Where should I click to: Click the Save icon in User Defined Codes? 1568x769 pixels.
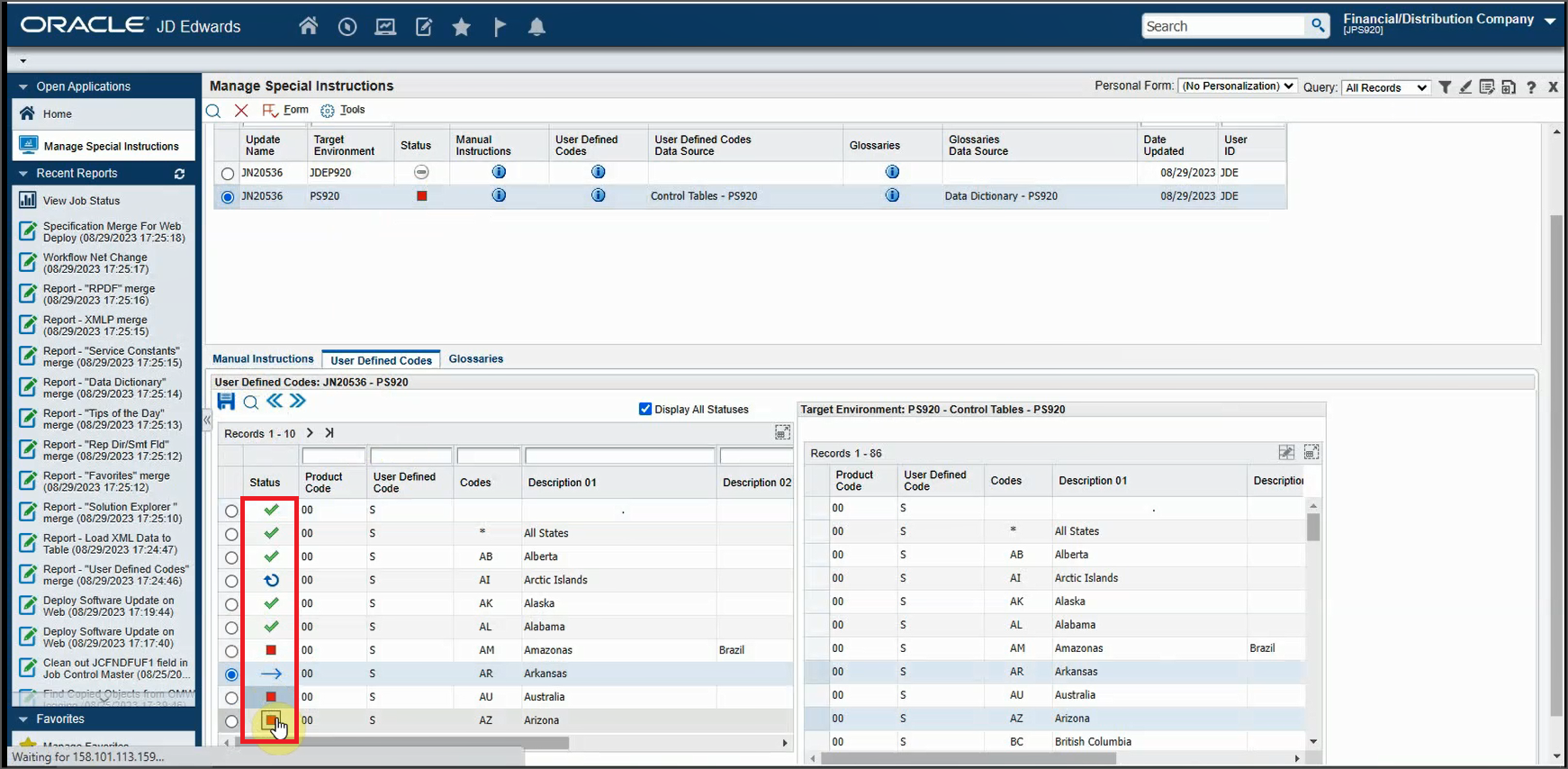point(226,402)
